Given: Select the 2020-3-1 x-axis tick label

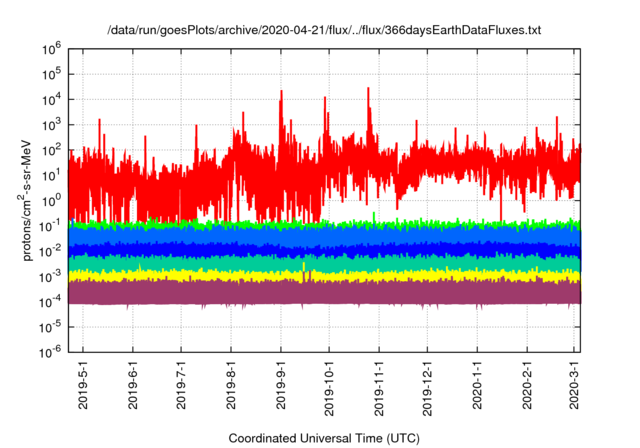Looking at the screenshot, I should (574, 384).
